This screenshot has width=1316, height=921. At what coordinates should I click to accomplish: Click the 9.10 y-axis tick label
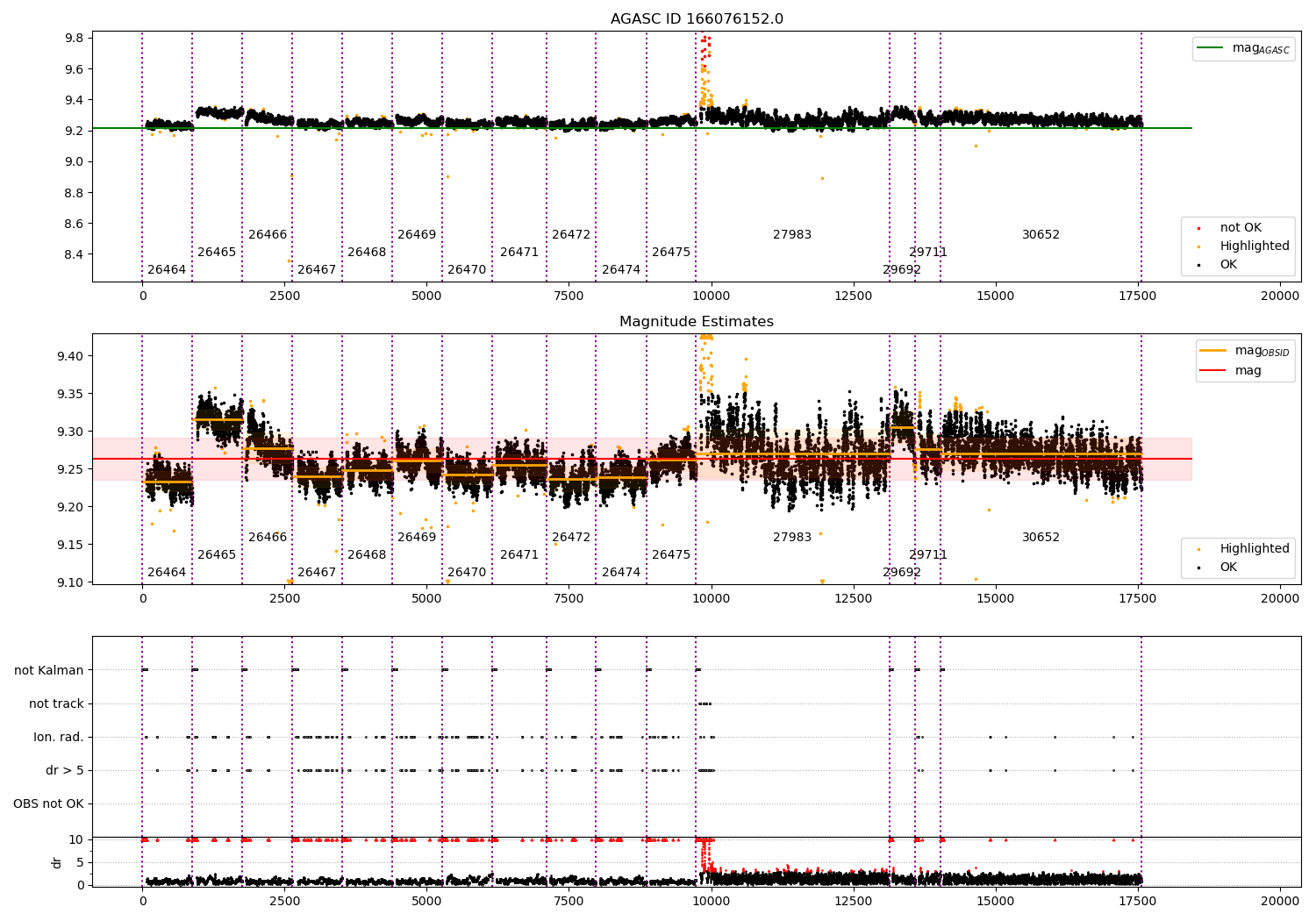[x=71, y=583]
